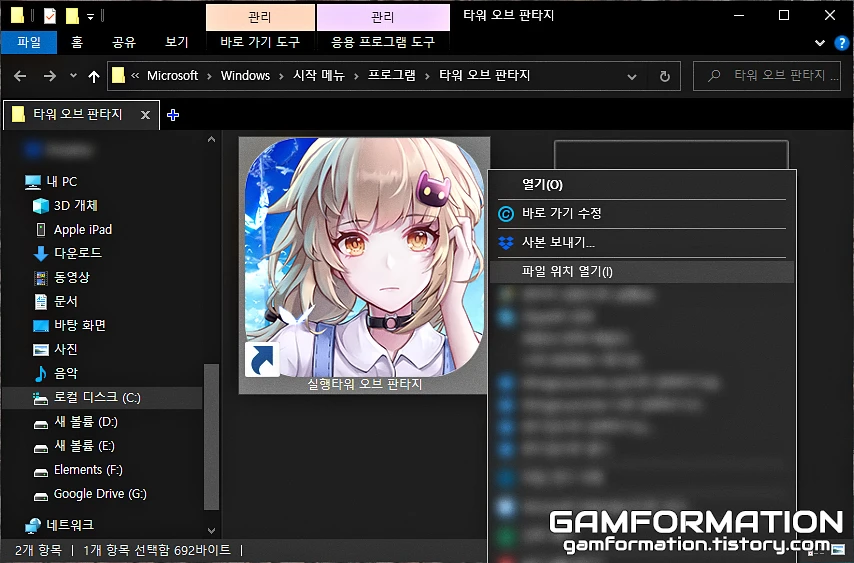
Task: Switch to 응용 프로그램 도구 tab
Action: coord(383,42)
